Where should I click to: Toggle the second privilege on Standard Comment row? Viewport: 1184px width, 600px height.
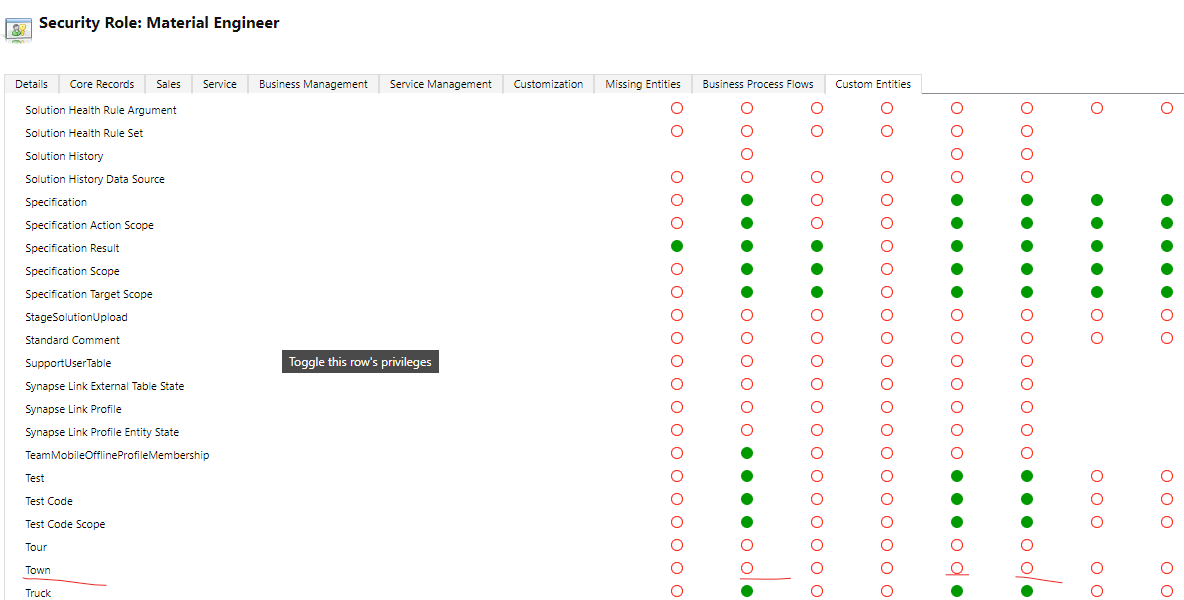747,338
